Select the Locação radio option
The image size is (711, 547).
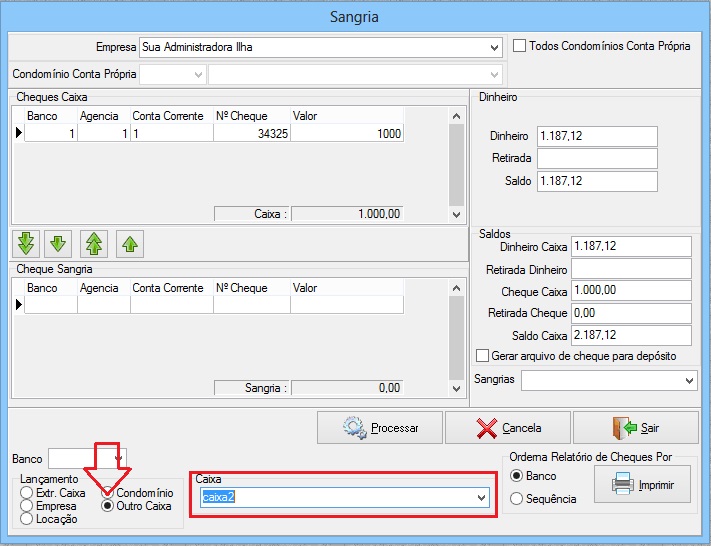tap(27, 519)
